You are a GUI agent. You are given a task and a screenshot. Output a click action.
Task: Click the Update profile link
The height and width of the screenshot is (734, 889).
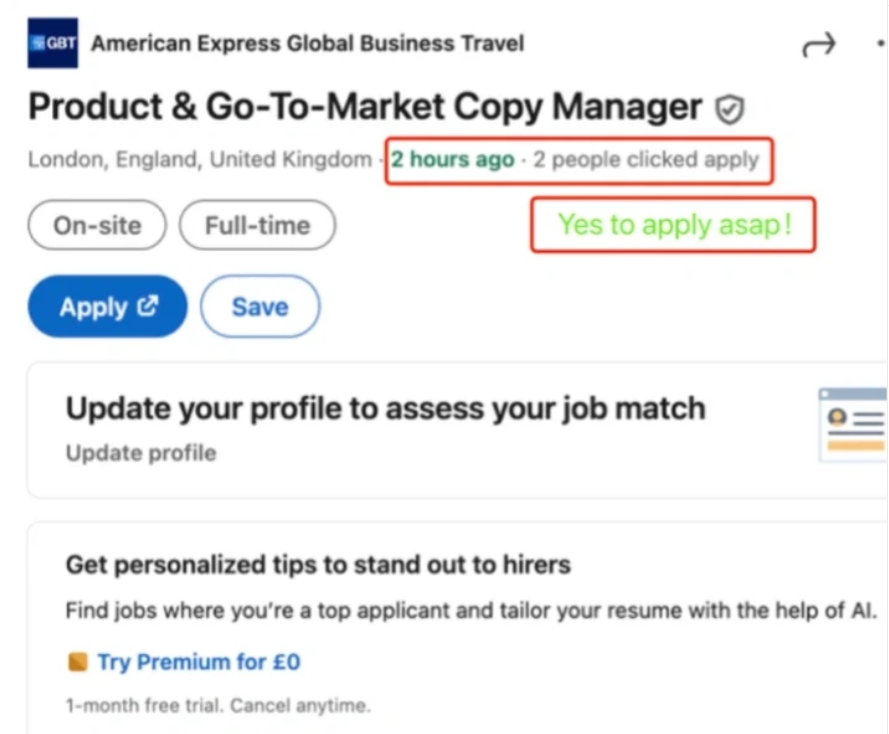click(x=140, y=453)
